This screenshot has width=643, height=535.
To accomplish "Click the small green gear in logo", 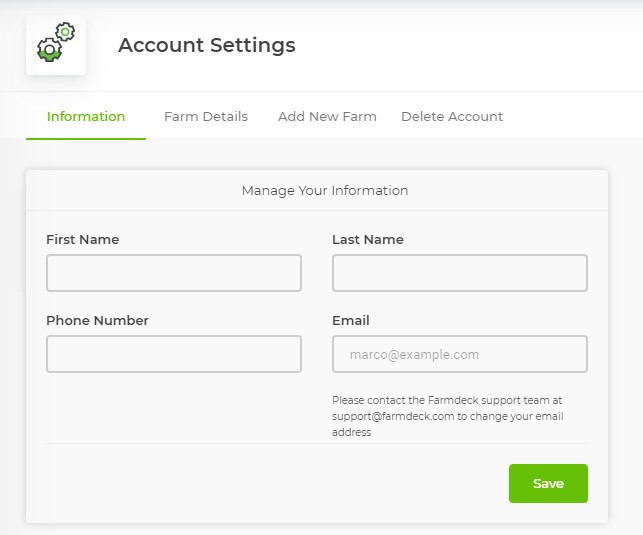I will pos(66,32).
